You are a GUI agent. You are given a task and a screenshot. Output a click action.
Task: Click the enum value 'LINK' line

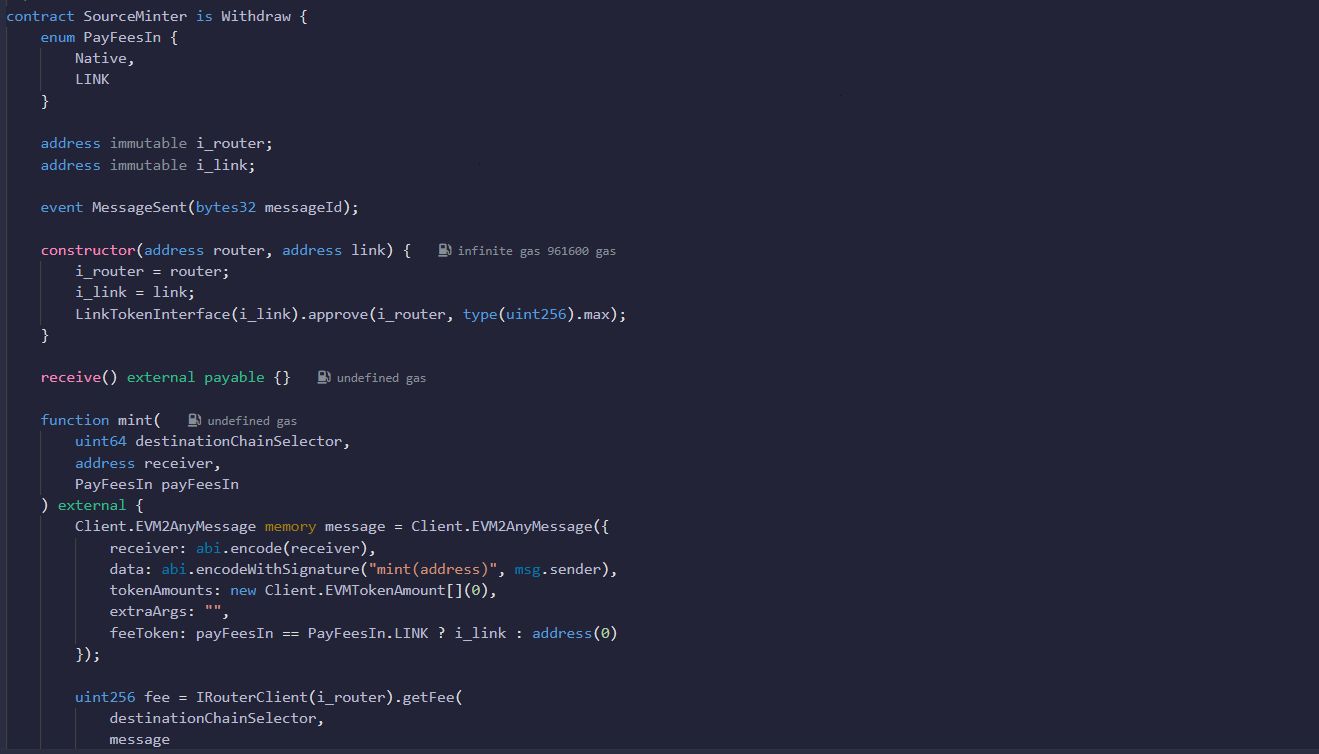(x=92, y=80)
